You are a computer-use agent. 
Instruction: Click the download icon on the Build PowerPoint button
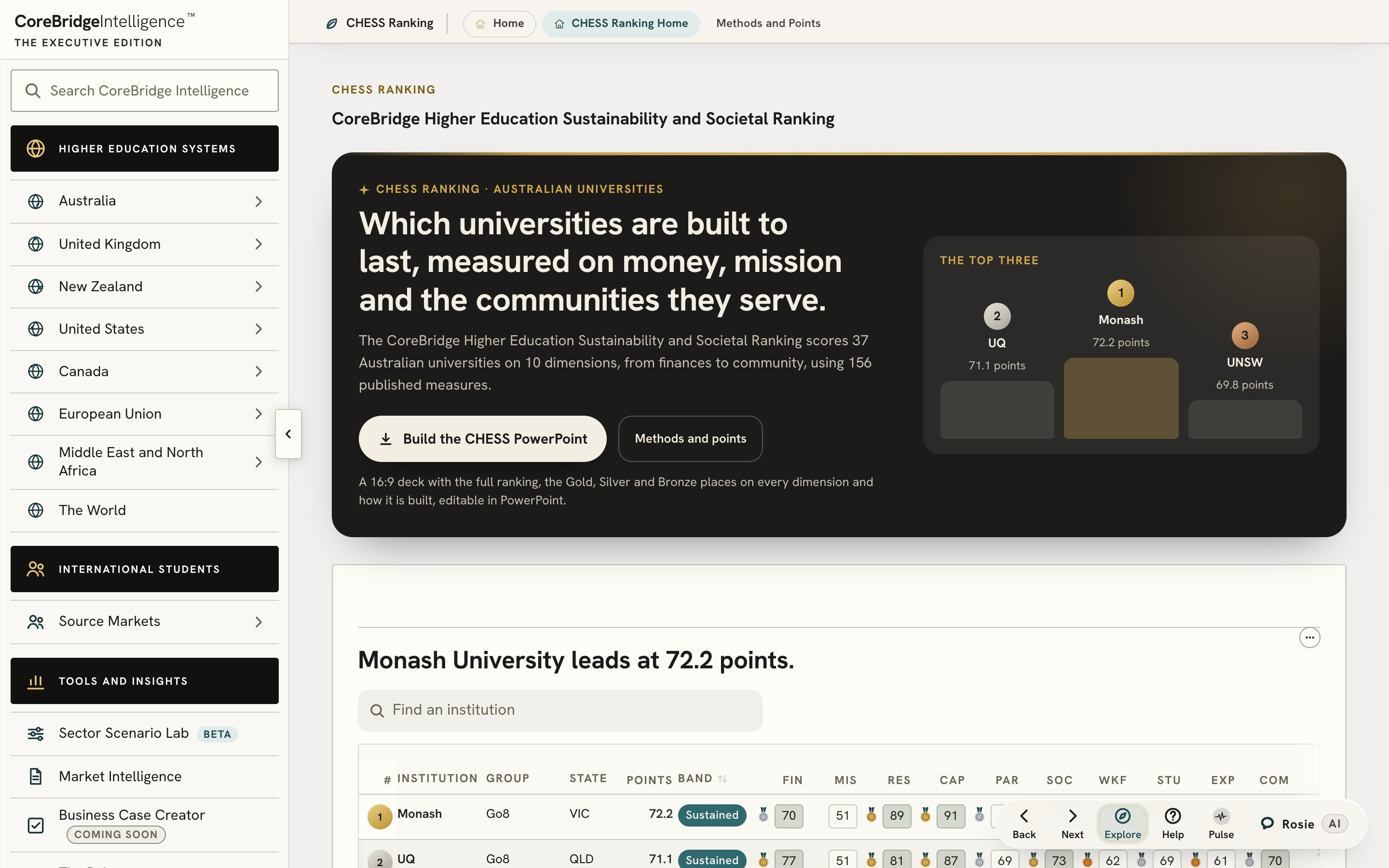[x=386, y=439]
